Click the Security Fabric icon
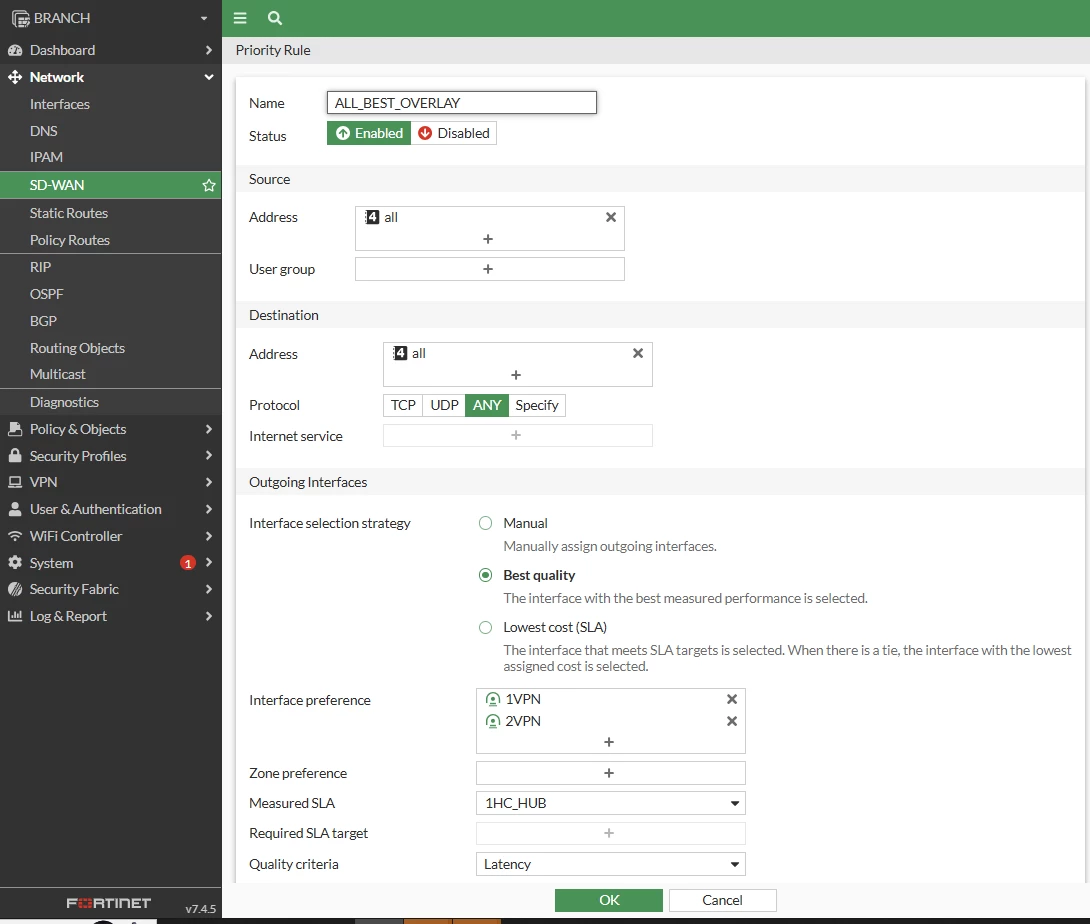 [x=15, y=589]
